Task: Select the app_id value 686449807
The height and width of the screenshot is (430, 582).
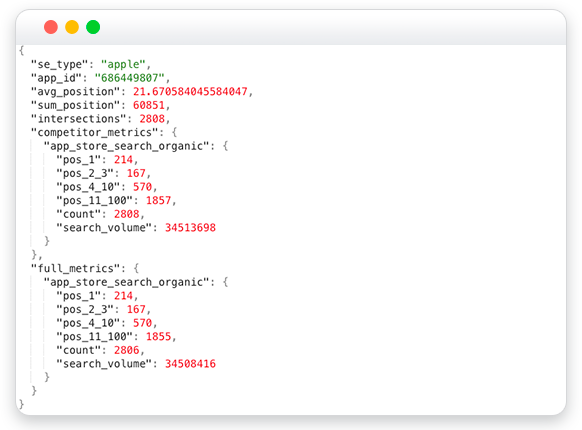Action: [130, 78]
